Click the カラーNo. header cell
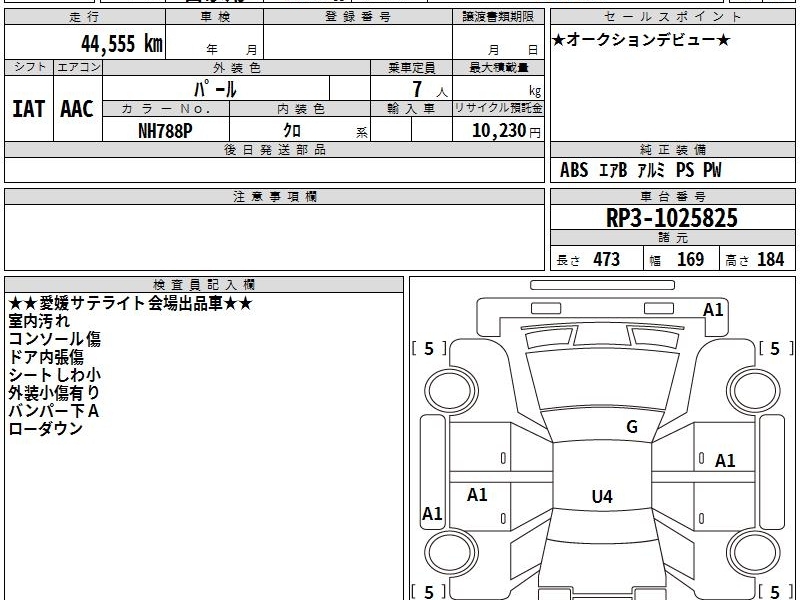The image size is (800, 600). [166, 109]
